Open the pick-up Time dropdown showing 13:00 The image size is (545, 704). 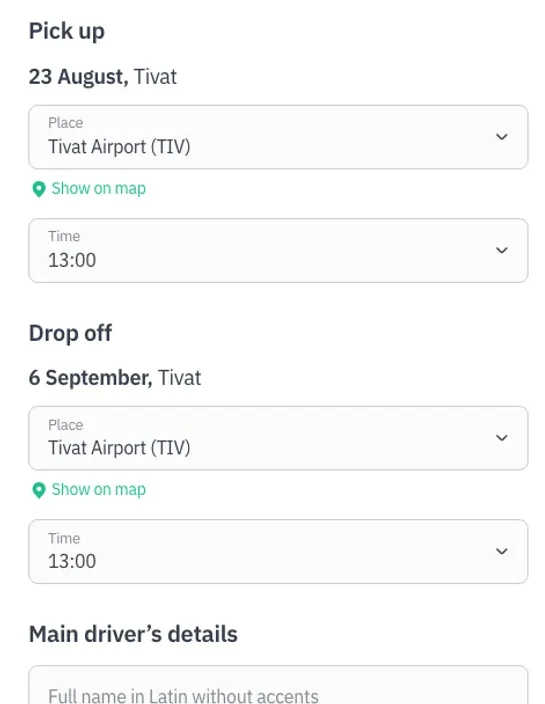[x=278, y=251]
